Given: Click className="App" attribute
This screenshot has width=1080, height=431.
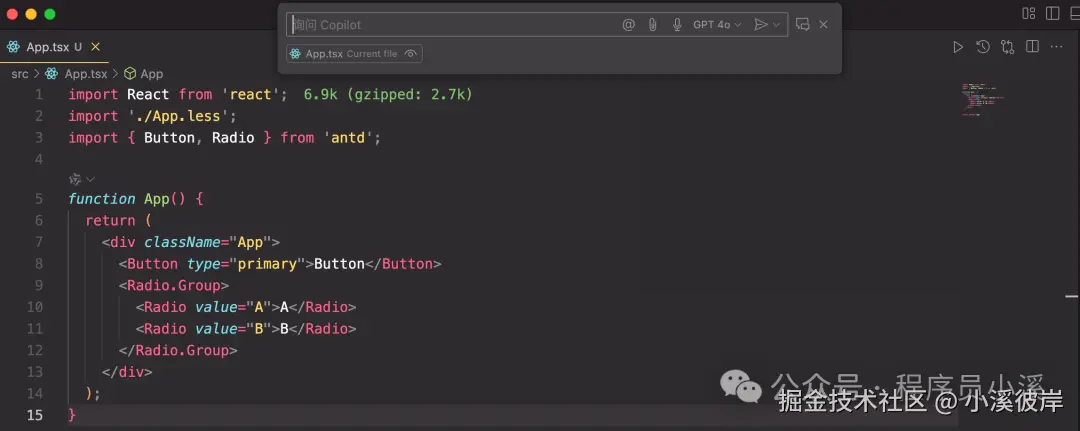Looking at the screenshot, I should pos(207,242).
